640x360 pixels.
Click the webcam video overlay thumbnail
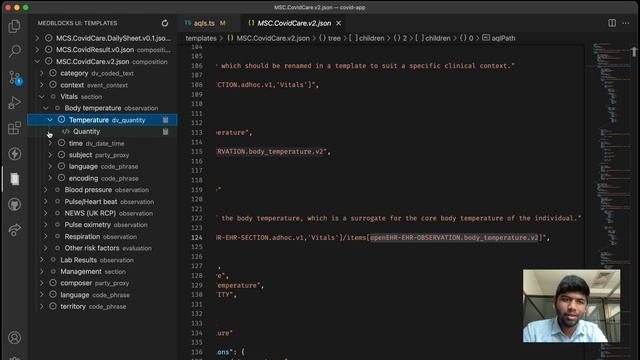571,306
